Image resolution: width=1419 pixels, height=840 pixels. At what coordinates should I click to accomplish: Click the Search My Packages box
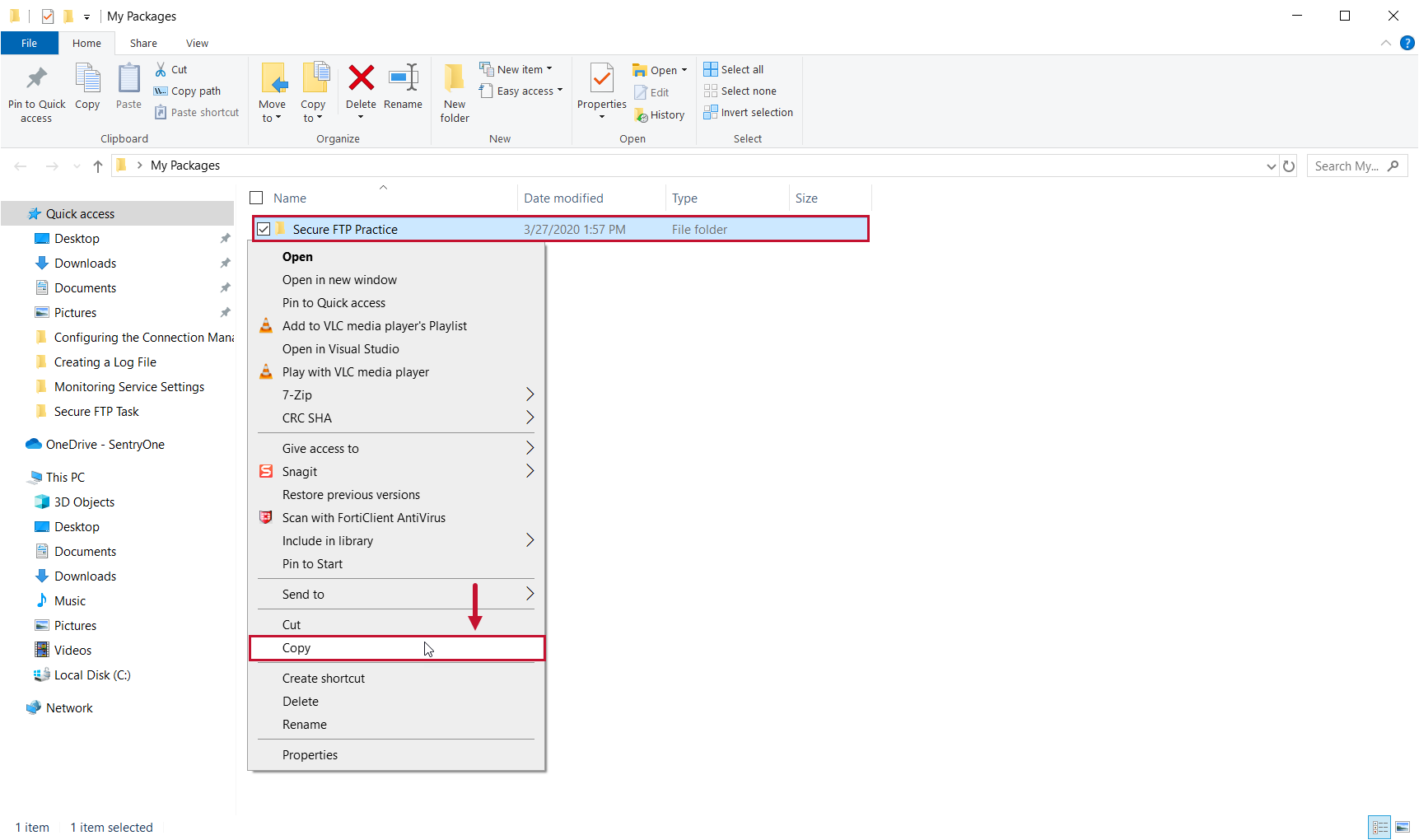point(1351,166)
